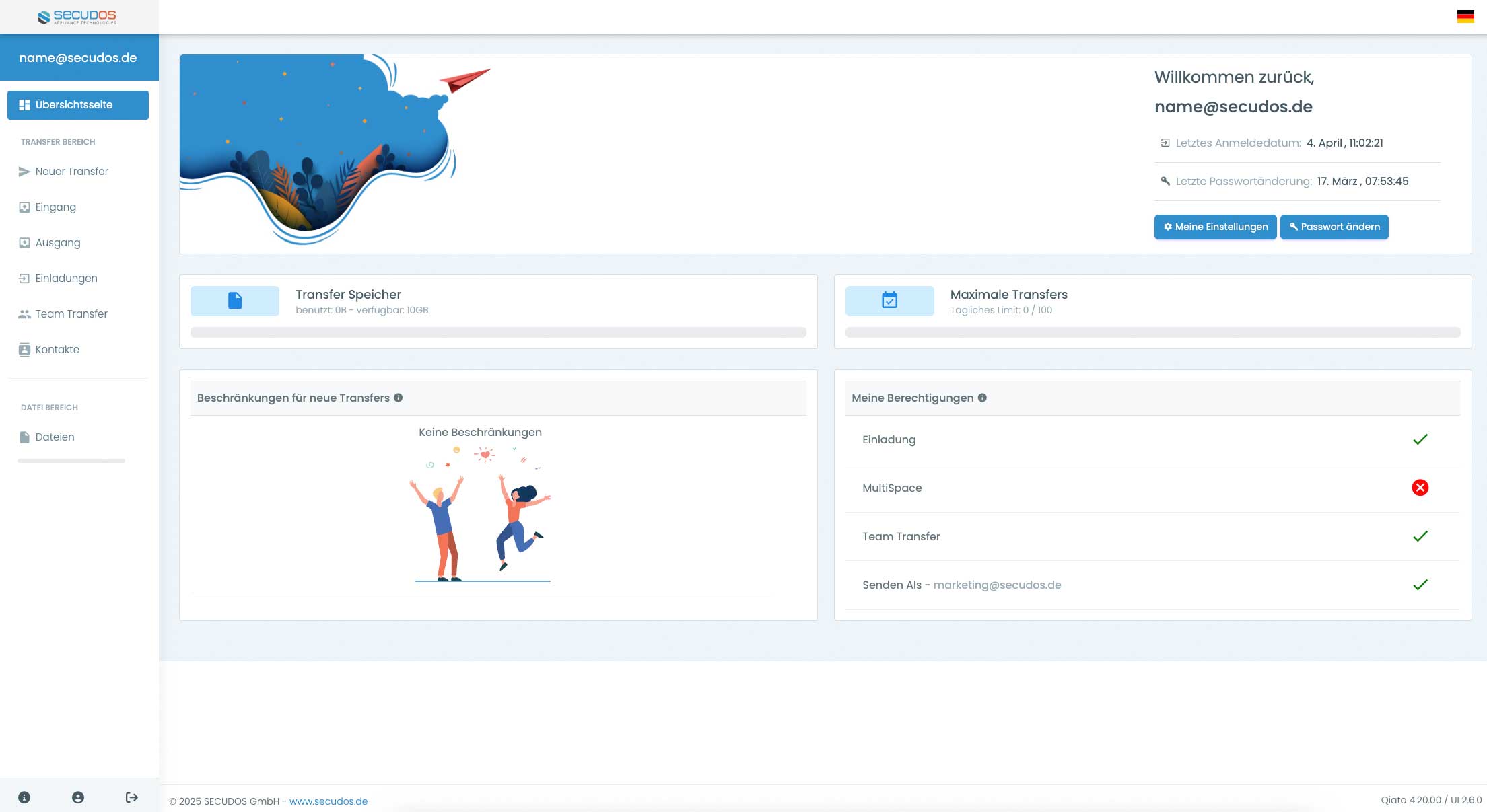Open Team Transfer in sidebar navigation
The image size is (1487, 812).
point(71,314)
